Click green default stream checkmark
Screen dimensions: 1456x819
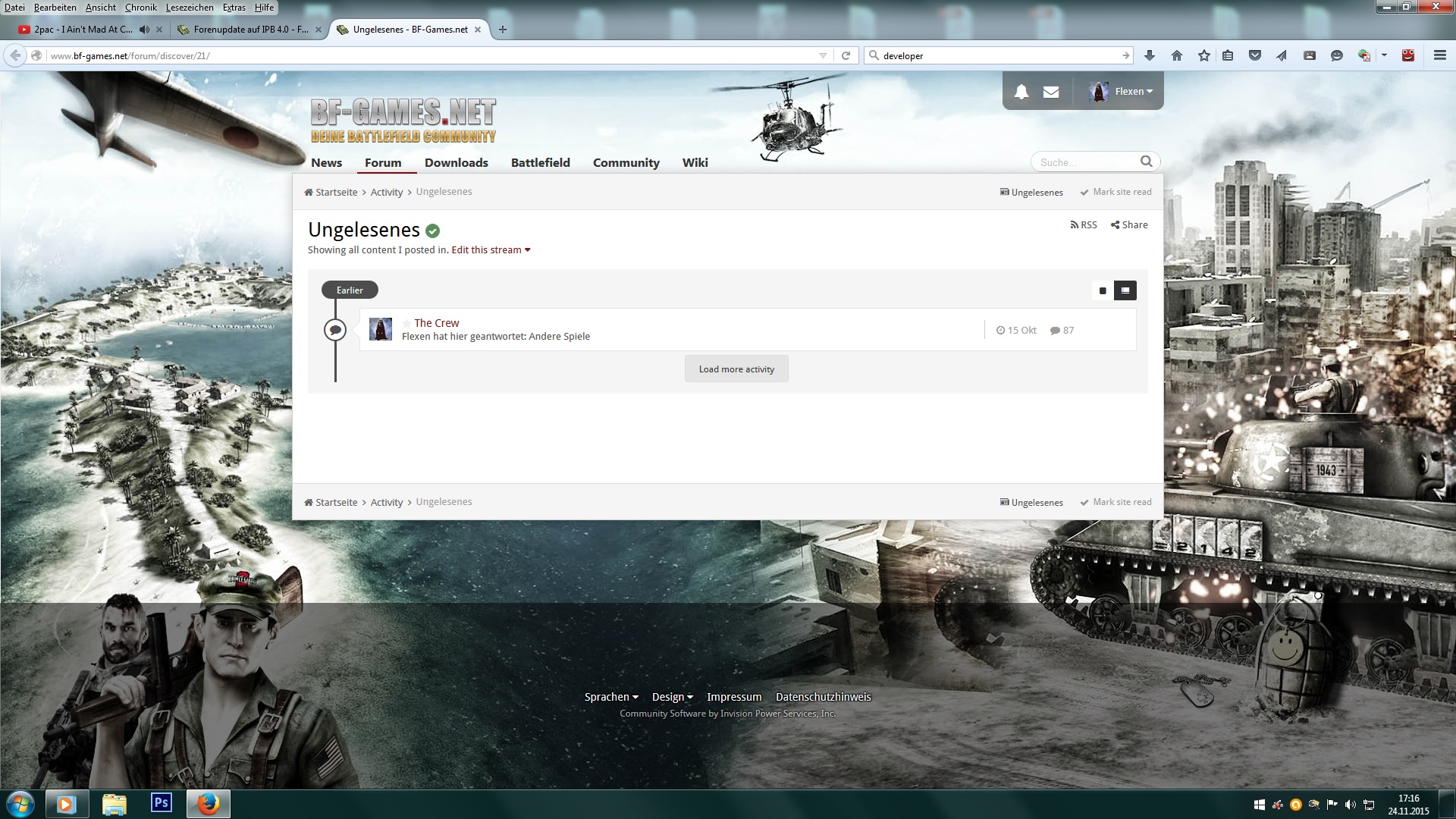pos(433,231)
